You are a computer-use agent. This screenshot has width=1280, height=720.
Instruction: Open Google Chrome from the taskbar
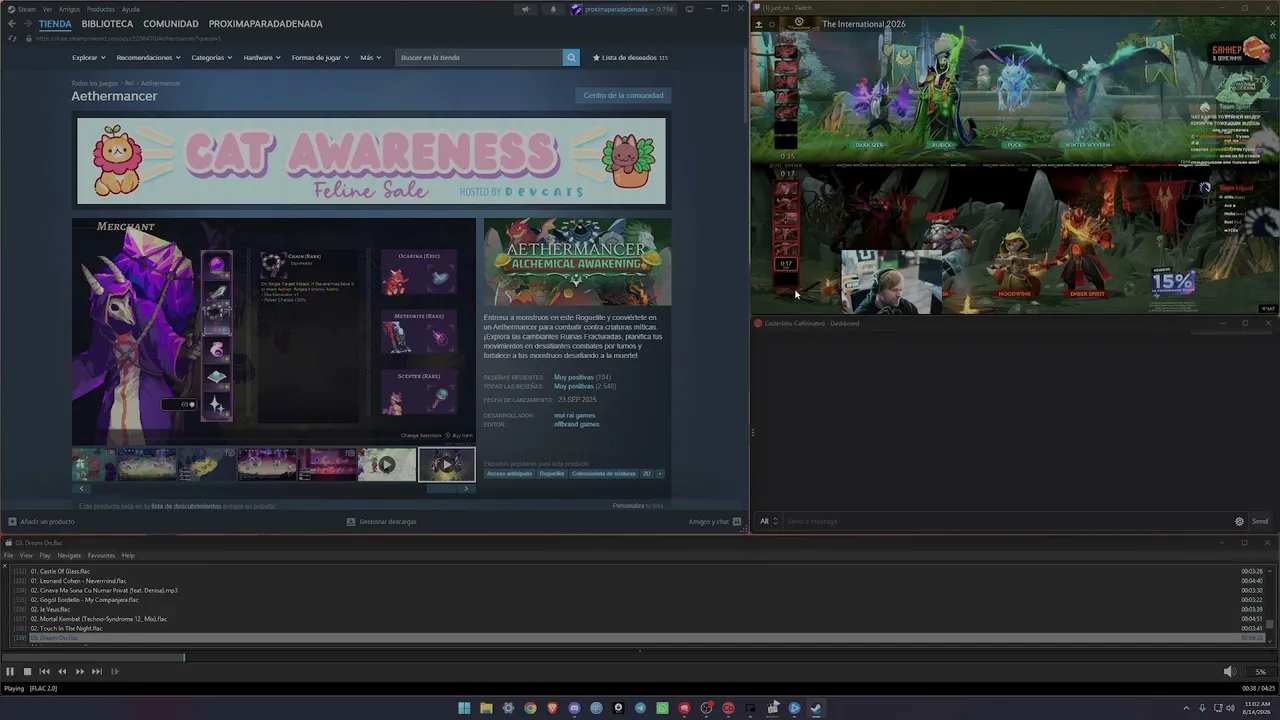(x=530, y=708)
